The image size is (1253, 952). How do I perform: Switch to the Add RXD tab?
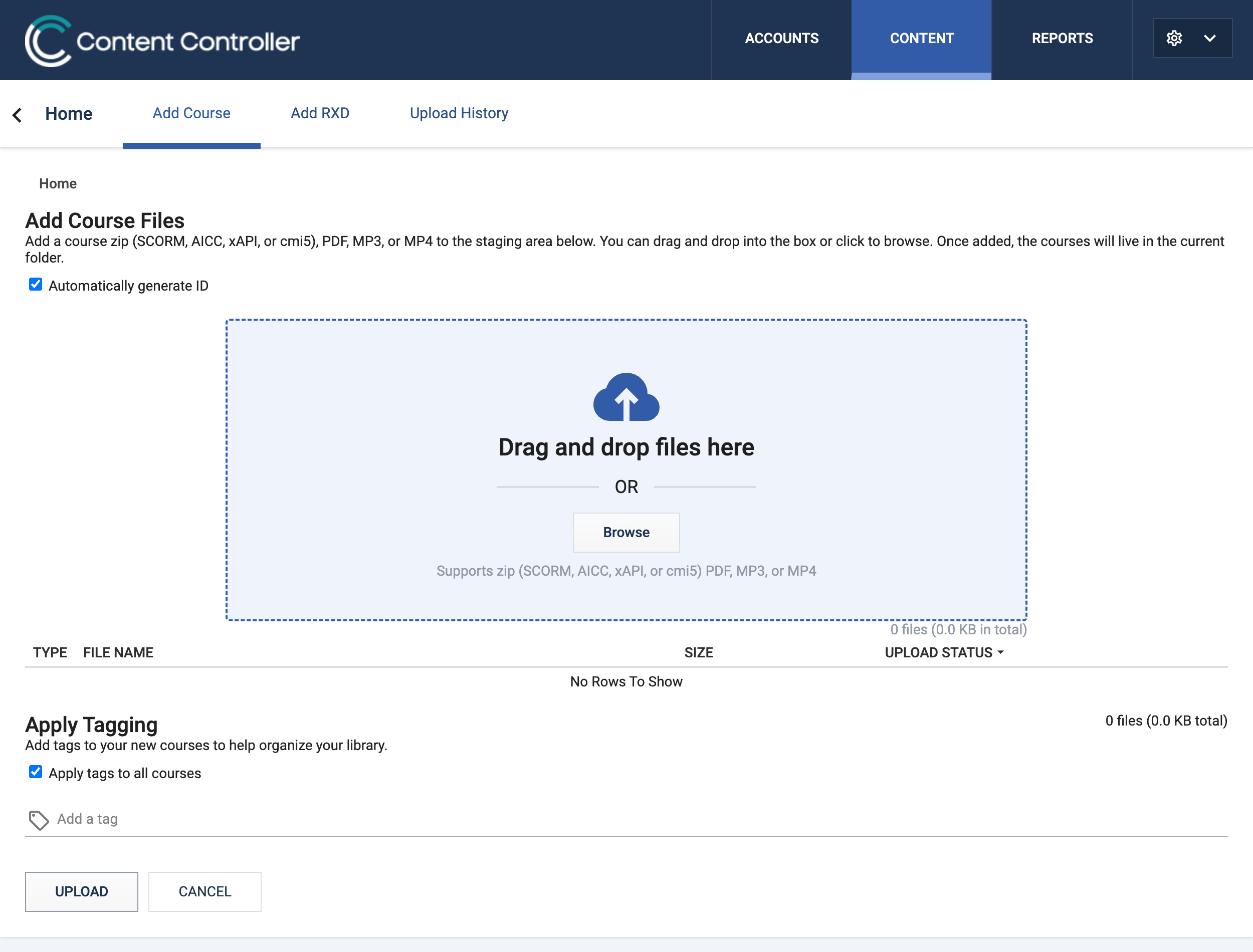pyautogui.click(x=320, y=113)
